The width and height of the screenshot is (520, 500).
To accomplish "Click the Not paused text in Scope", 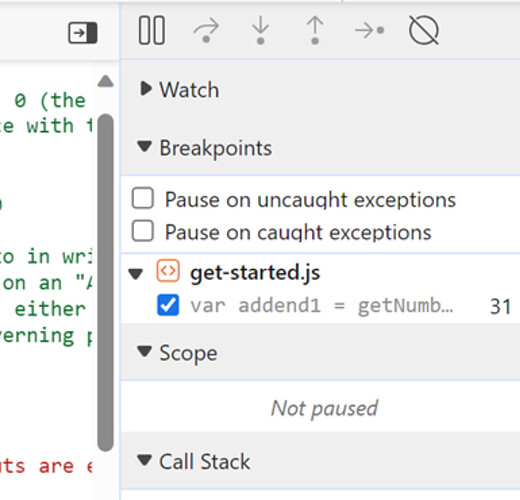I will coord(324,408).
